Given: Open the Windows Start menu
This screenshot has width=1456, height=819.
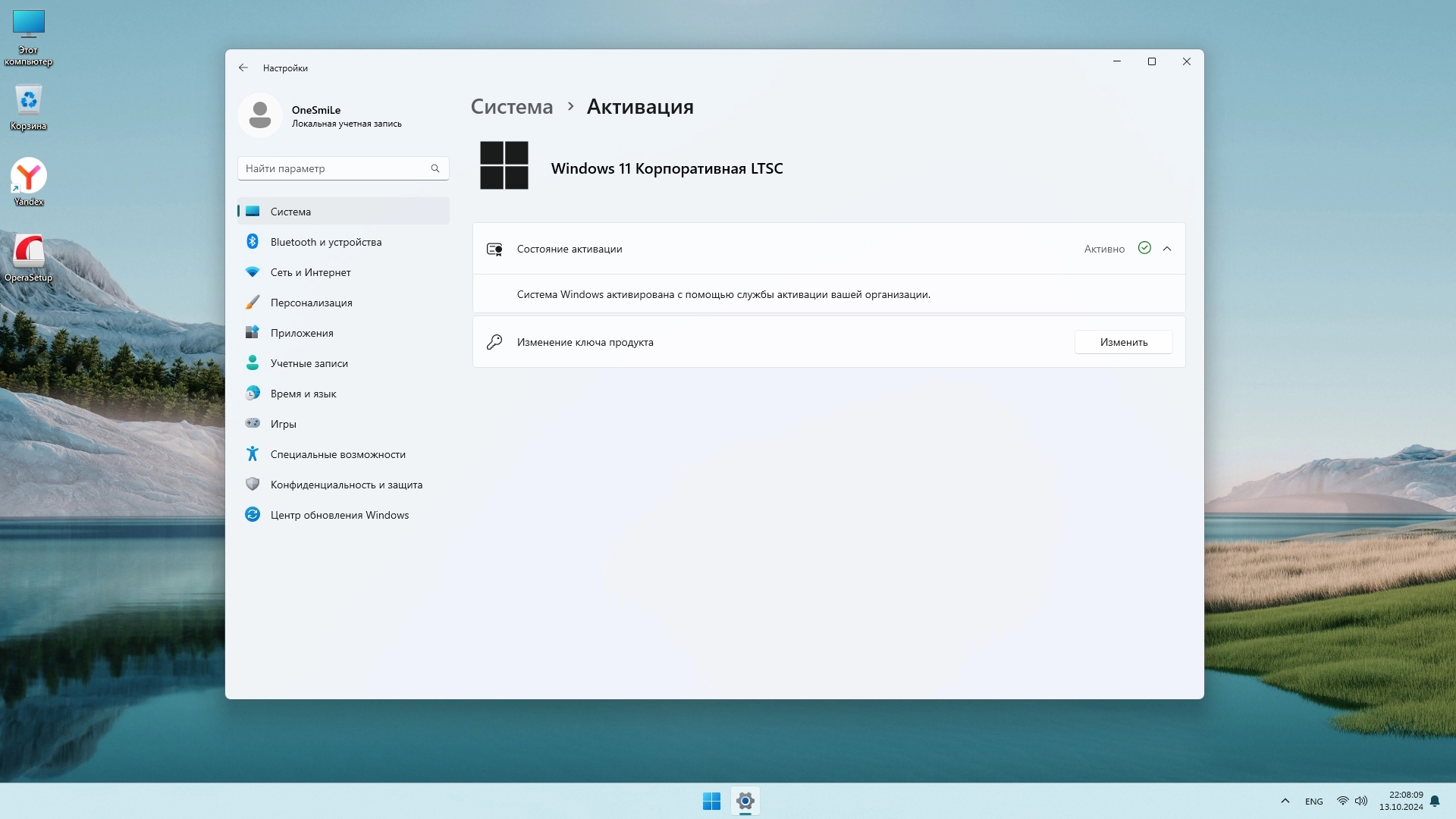Looking at the screenshot, I should point(711,801).
